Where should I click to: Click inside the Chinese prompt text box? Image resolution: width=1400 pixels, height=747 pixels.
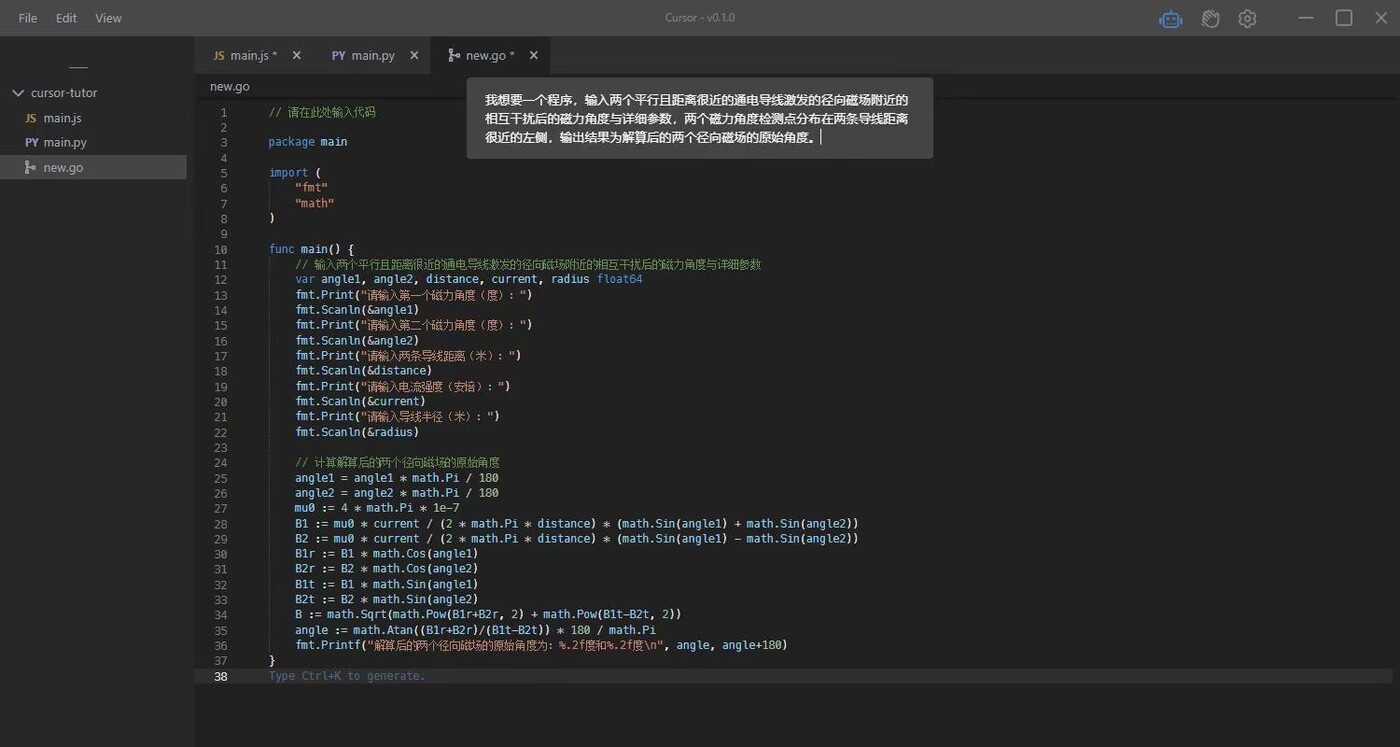(x=699, y=118)
